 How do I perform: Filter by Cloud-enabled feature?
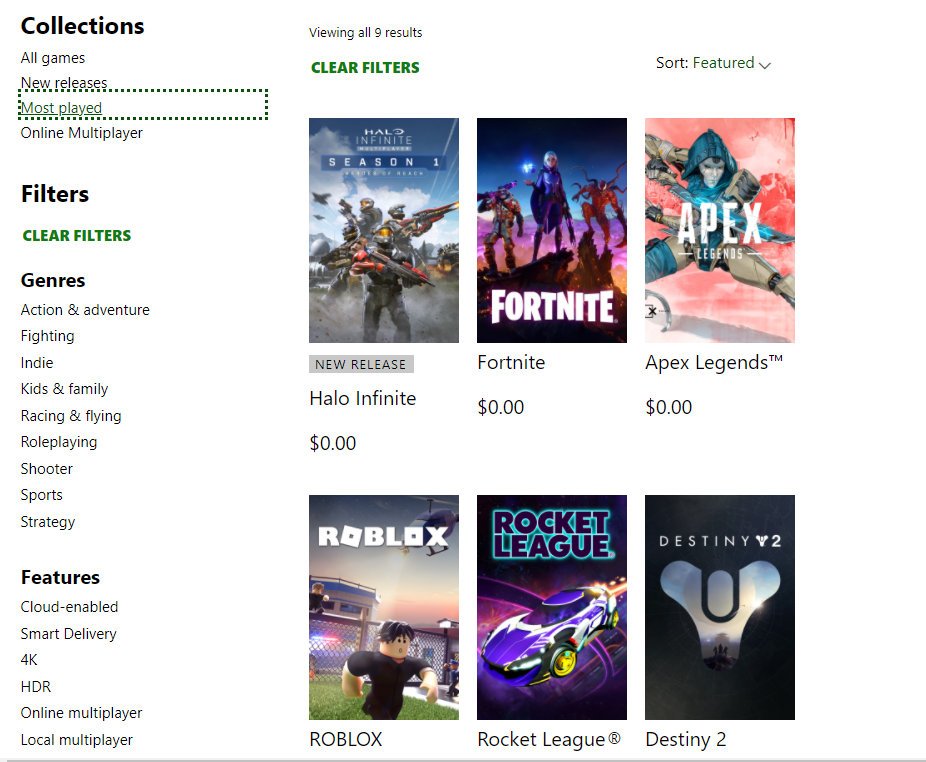[x=69, y=607]
